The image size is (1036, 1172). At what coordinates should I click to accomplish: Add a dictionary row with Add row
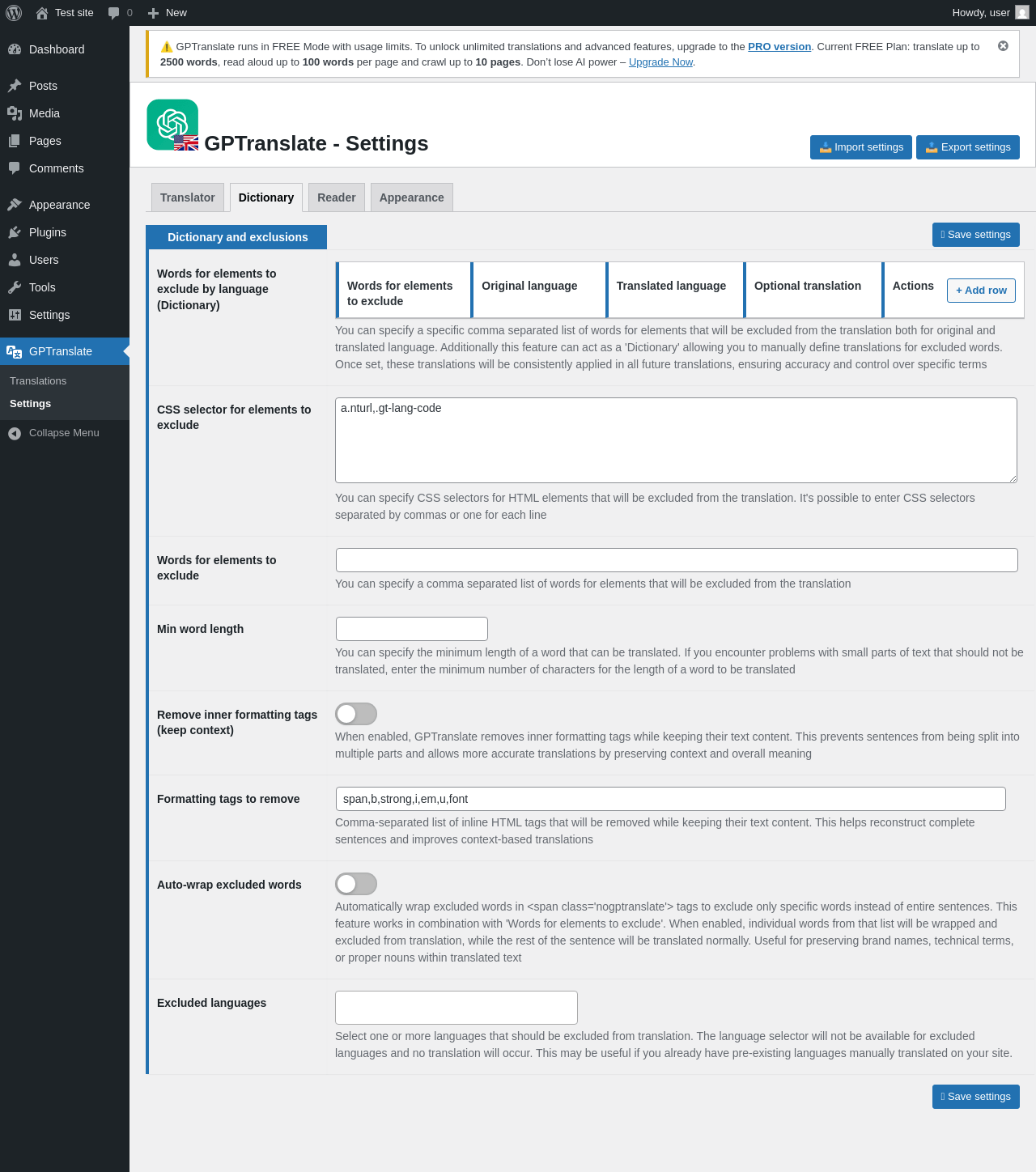pyautogui.click(x=981, y=291)
